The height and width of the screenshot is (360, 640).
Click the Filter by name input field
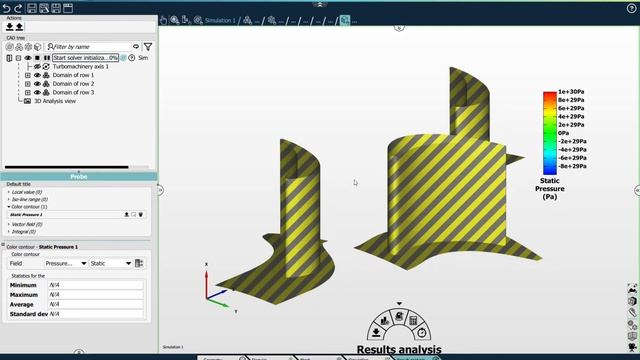point(88,47)
